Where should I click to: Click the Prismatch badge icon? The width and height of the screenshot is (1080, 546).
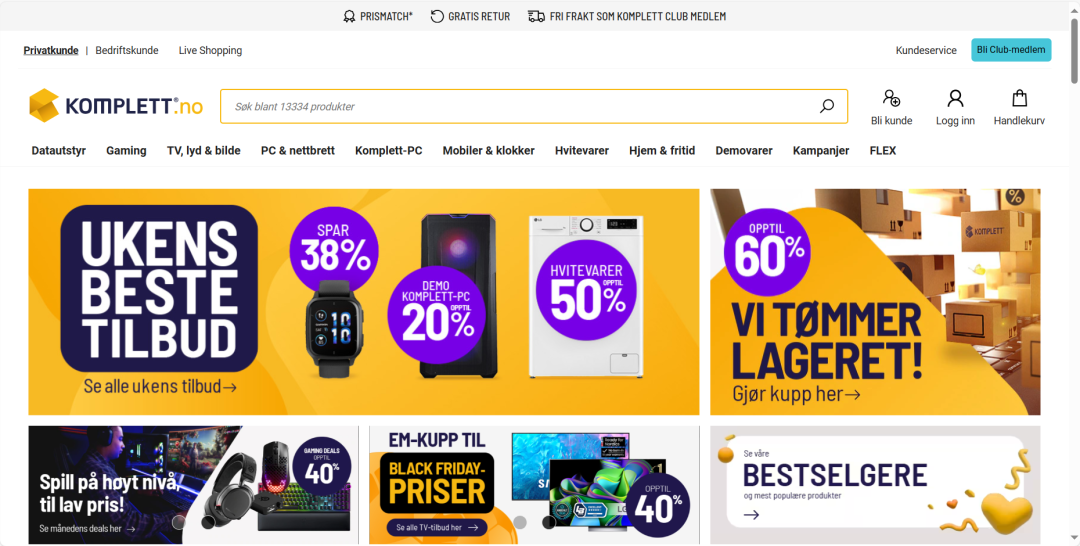tap(350, 17)
